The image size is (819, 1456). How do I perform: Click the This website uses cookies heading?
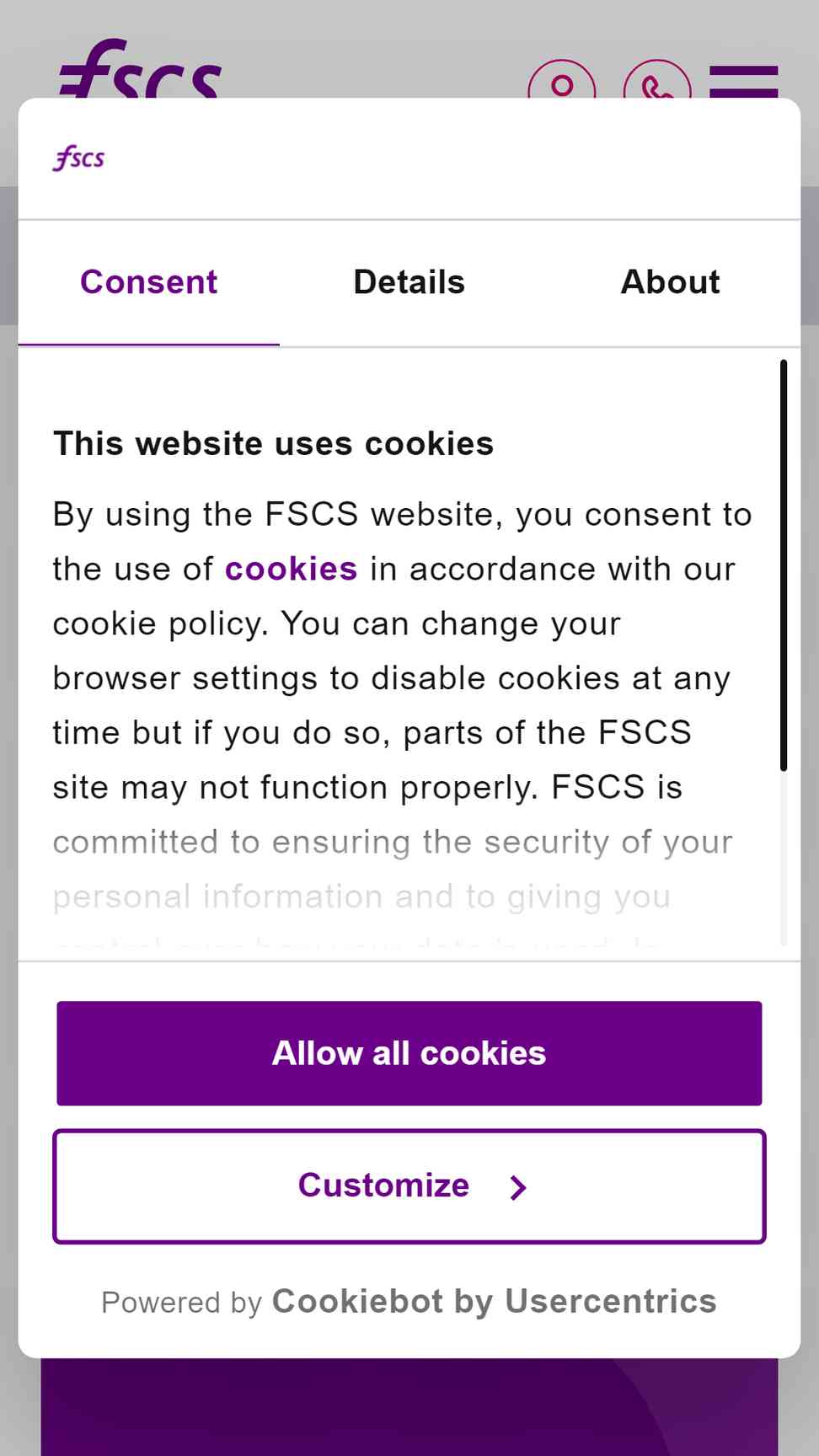274,443
